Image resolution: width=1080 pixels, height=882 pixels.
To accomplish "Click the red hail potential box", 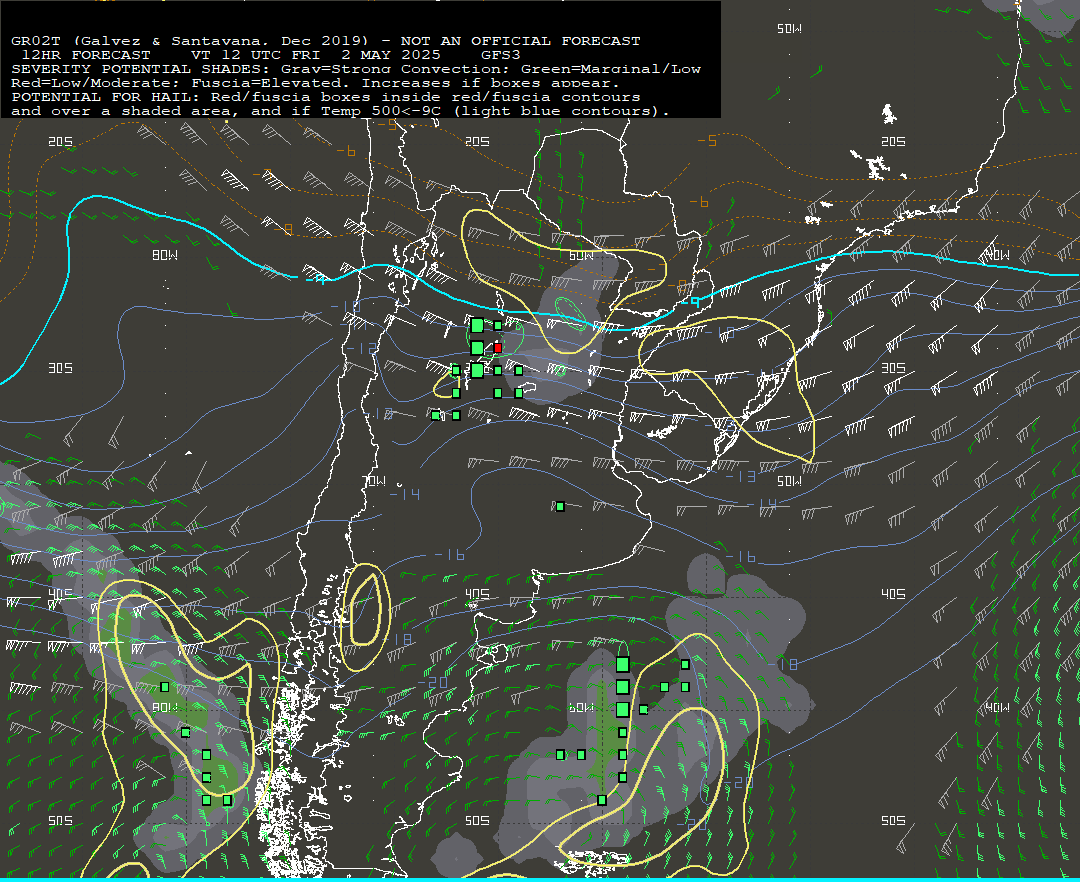I will click(x=498, y=348).
